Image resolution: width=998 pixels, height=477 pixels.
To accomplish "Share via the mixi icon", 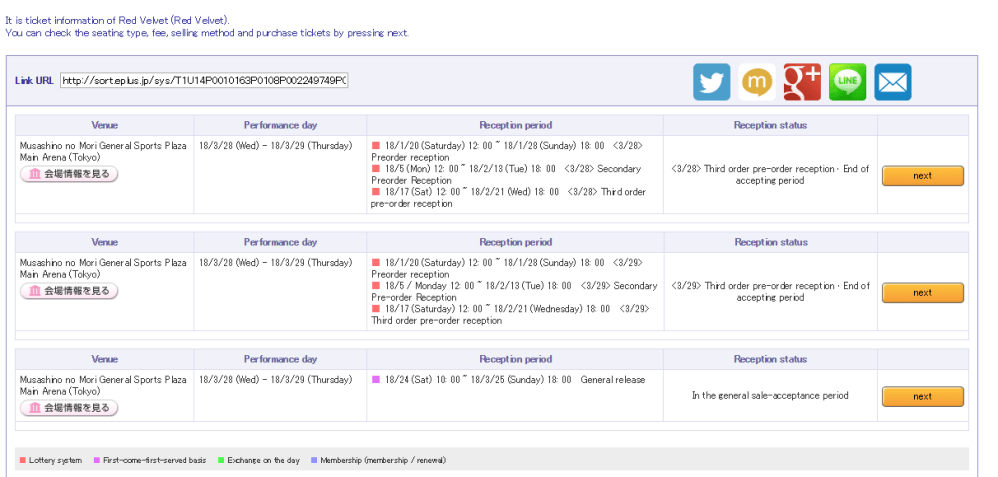I will coord(757,82).
